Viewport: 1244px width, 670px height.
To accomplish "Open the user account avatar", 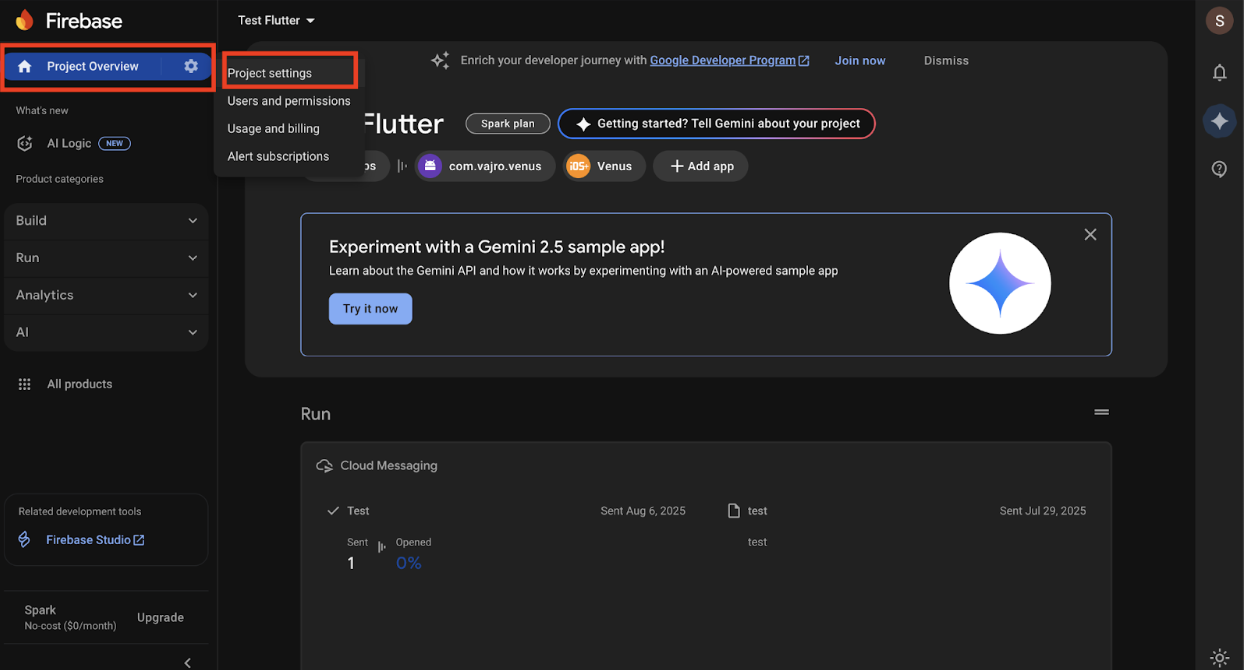I will (1219, 20).
